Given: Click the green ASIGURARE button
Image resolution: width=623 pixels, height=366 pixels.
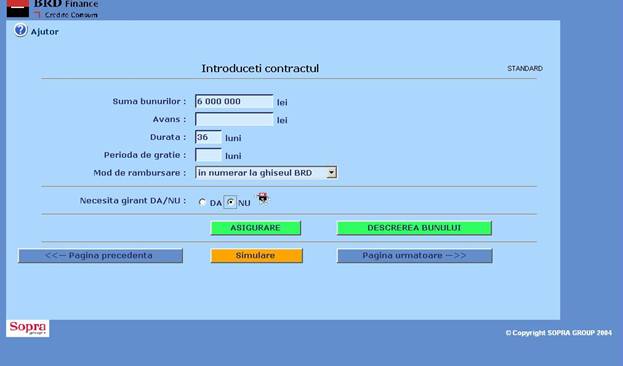Looking at the screenshot, I should click(x=255, y=228).
